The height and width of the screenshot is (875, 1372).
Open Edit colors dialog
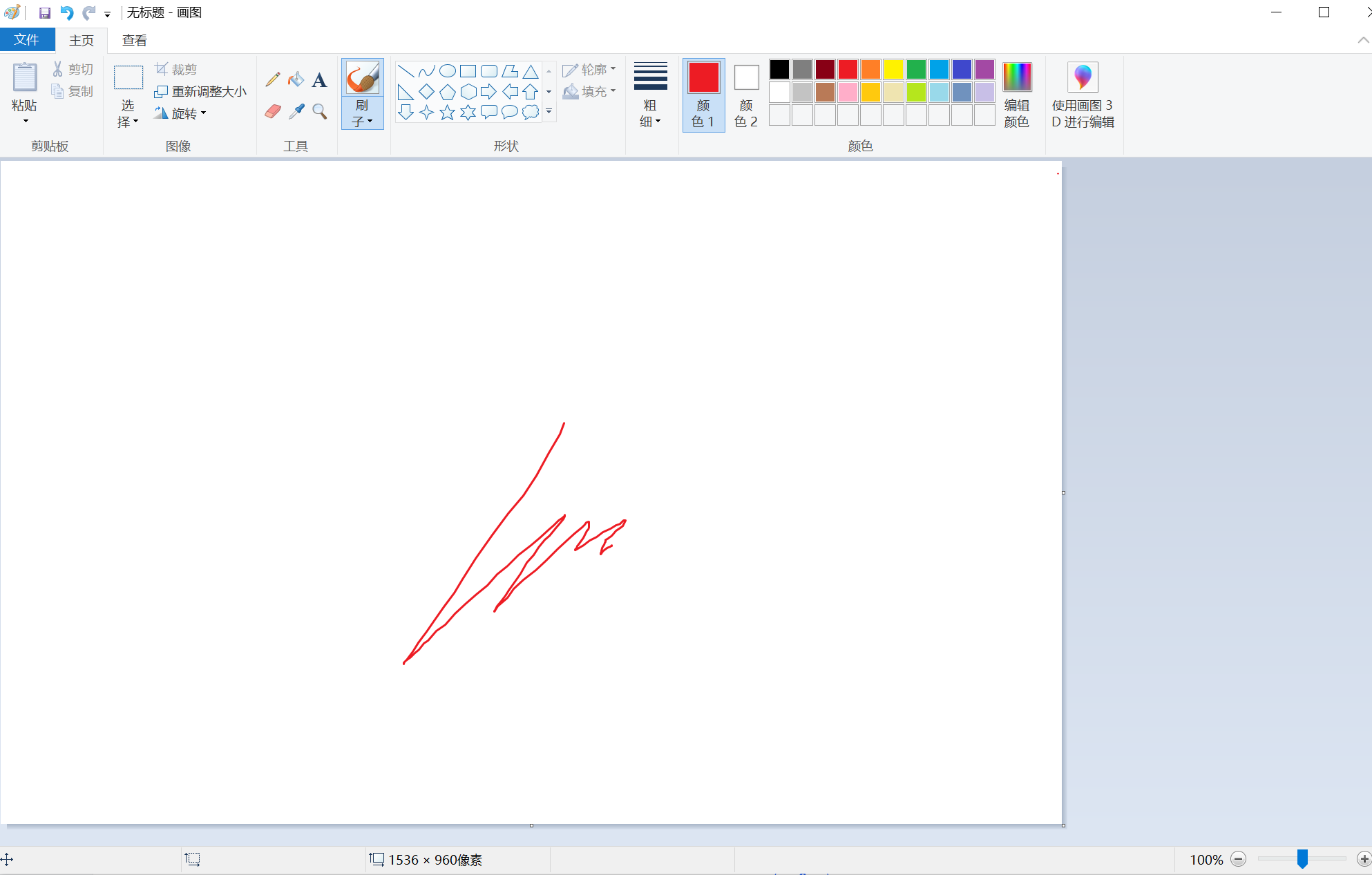point(1016,95)
